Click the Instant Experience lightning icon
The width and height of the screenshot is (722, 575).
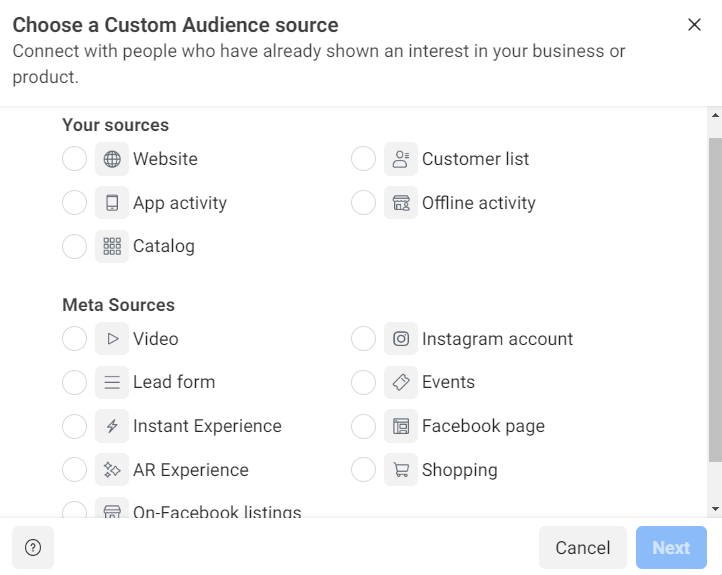tap(112, 426)
